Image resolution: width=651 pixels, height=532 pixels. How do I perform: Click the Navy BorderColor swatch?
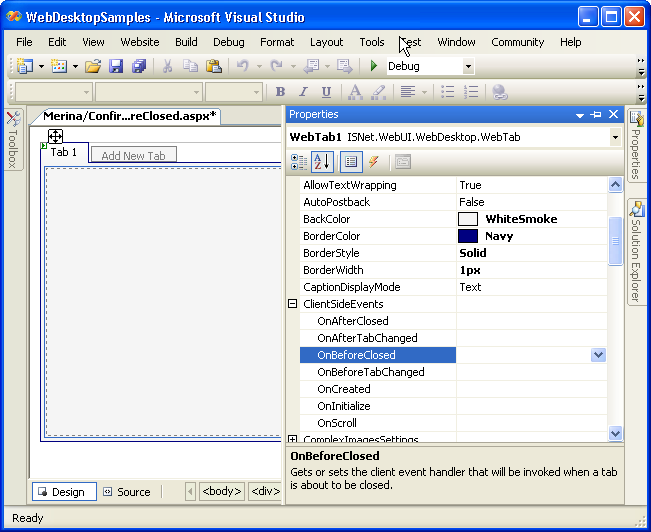(468, 236)
